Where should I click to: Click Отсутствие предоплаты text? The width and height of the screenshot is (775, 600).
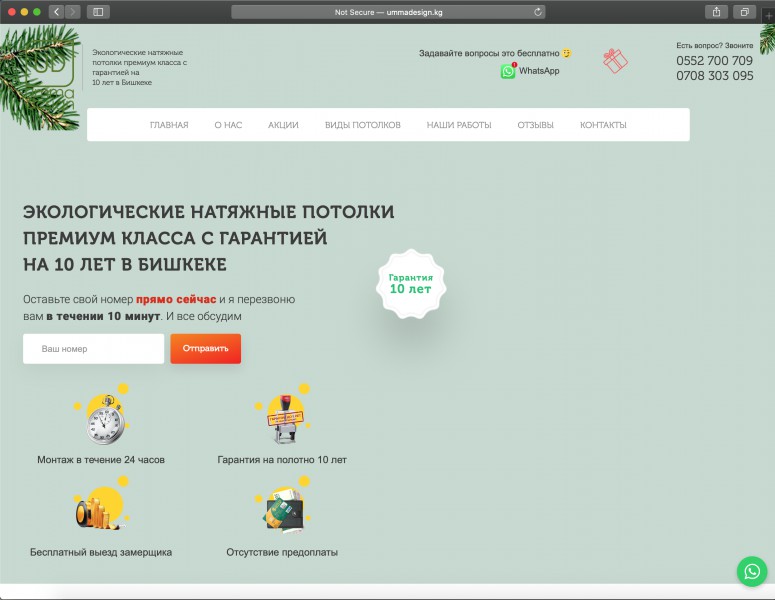point(282,552)
